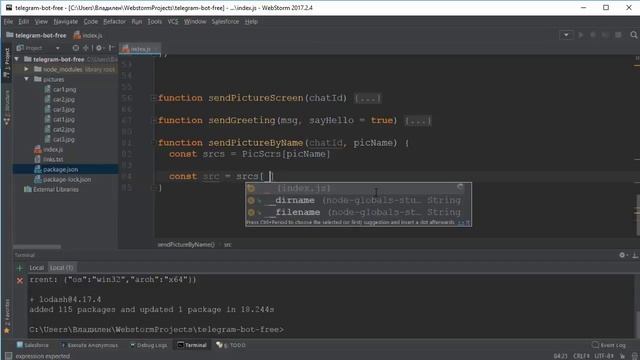Toggle the Favorites side tool window tab

(x=7, y=316)
